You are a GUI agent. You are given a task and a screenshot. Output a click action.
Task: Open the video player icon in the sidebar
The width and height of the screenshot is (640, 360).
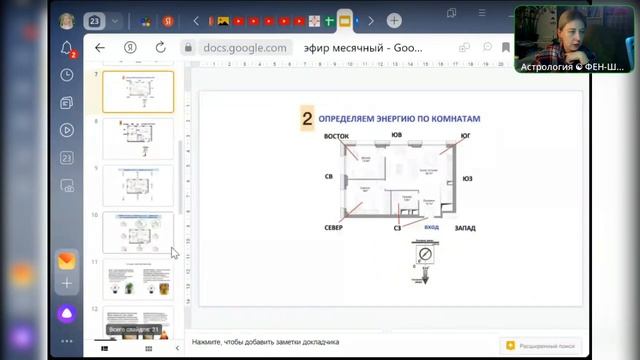point(67,130)
